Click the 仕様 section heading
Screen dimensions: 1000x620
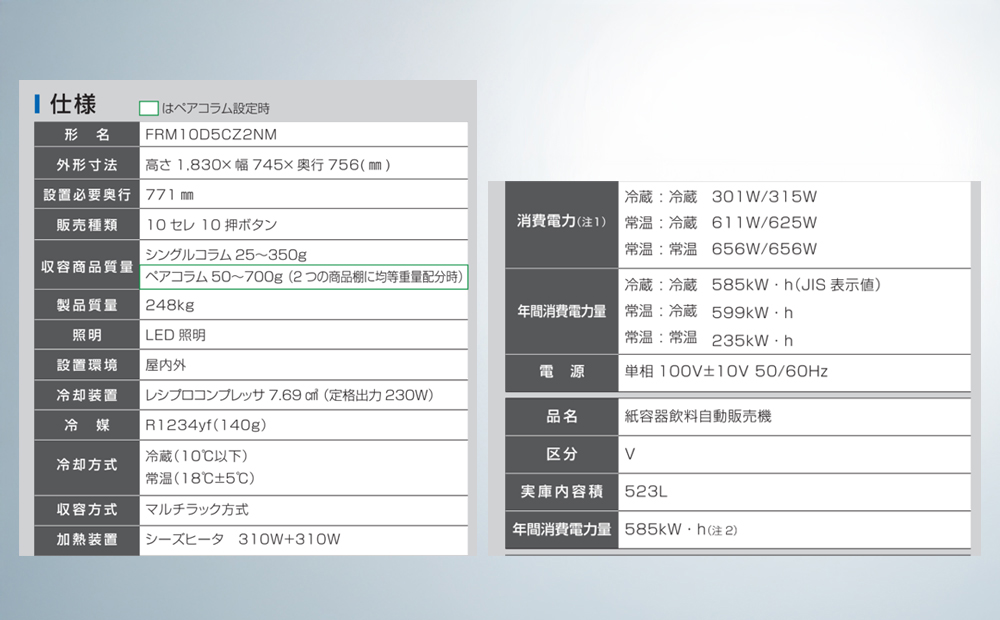72,104
